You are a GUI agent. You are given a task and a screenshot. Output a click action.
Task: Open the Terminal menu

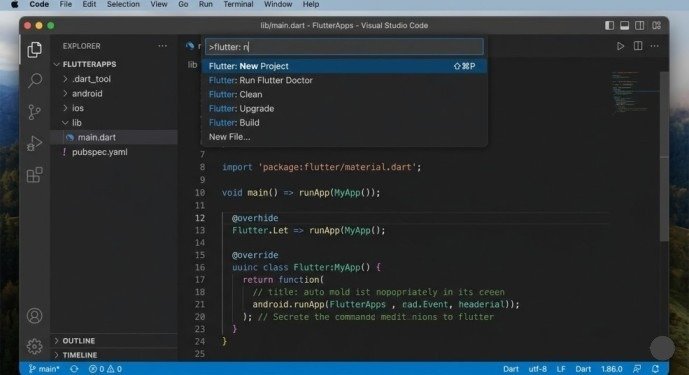point(238,4)
